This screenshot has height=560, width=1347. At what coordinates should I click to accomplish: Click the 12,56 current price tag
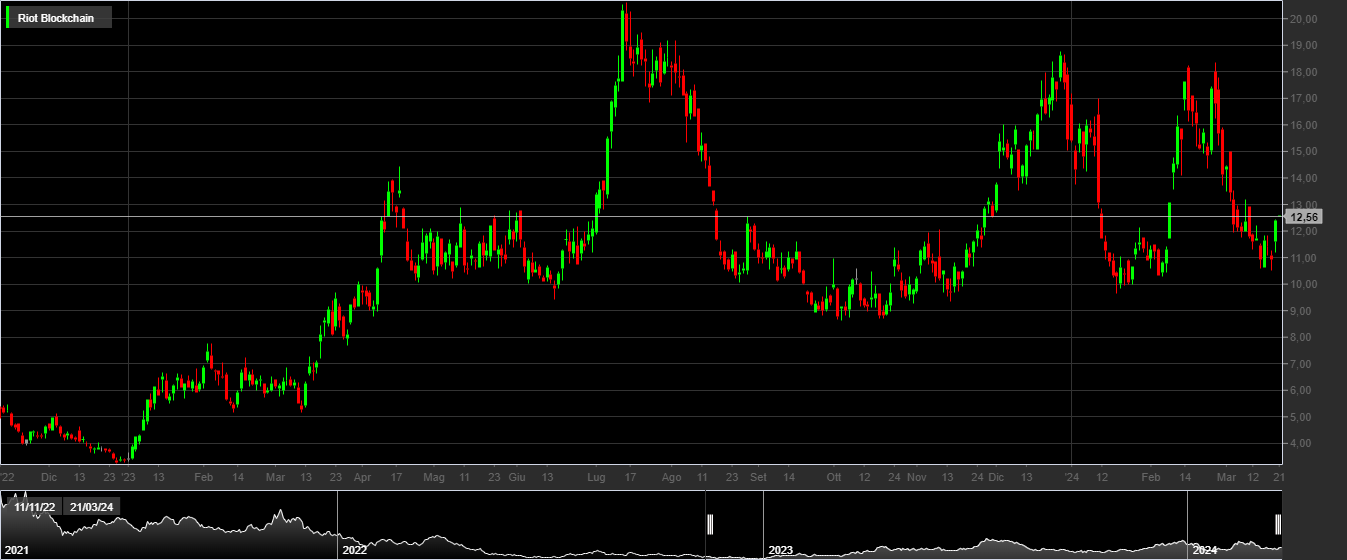pos(1305,217)
